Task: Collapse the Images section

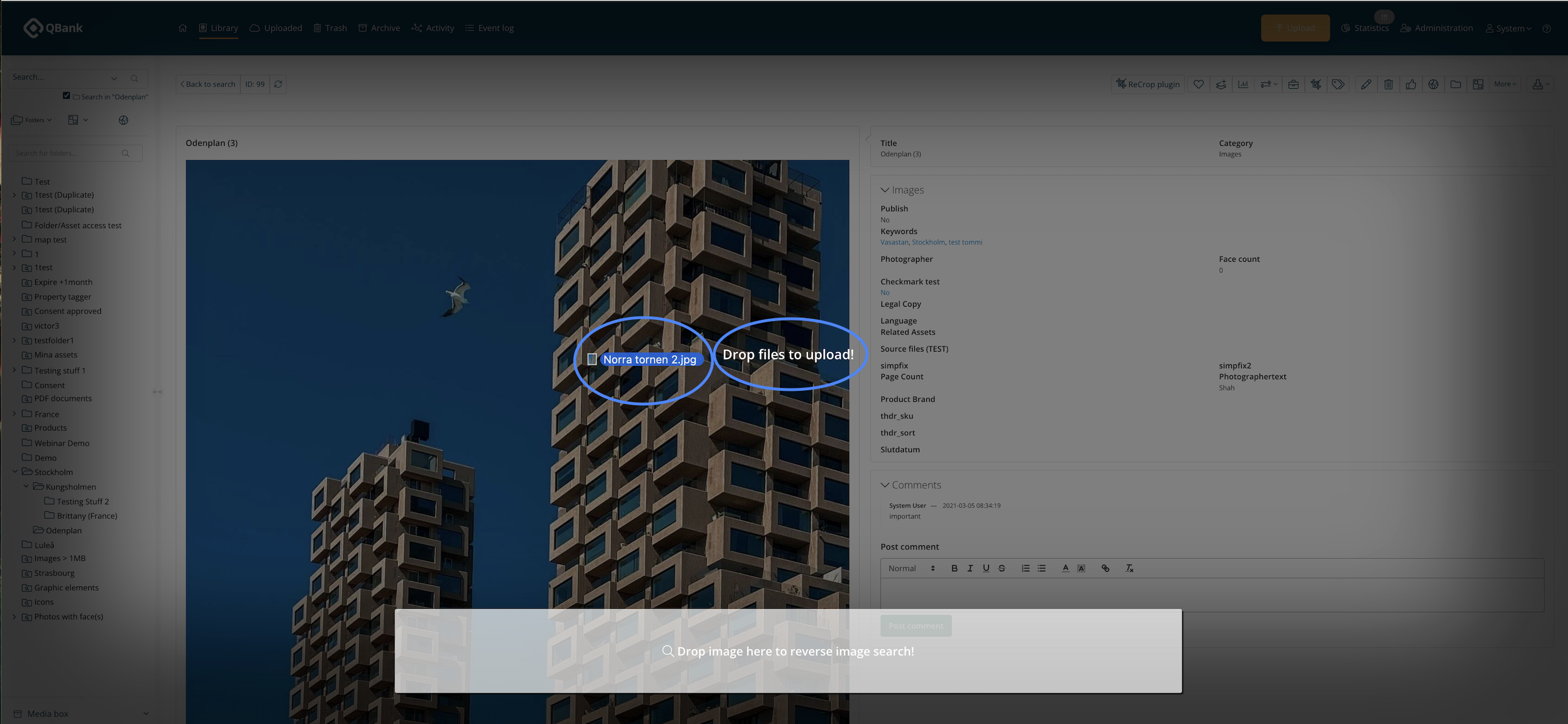Action: click(884, 190)
